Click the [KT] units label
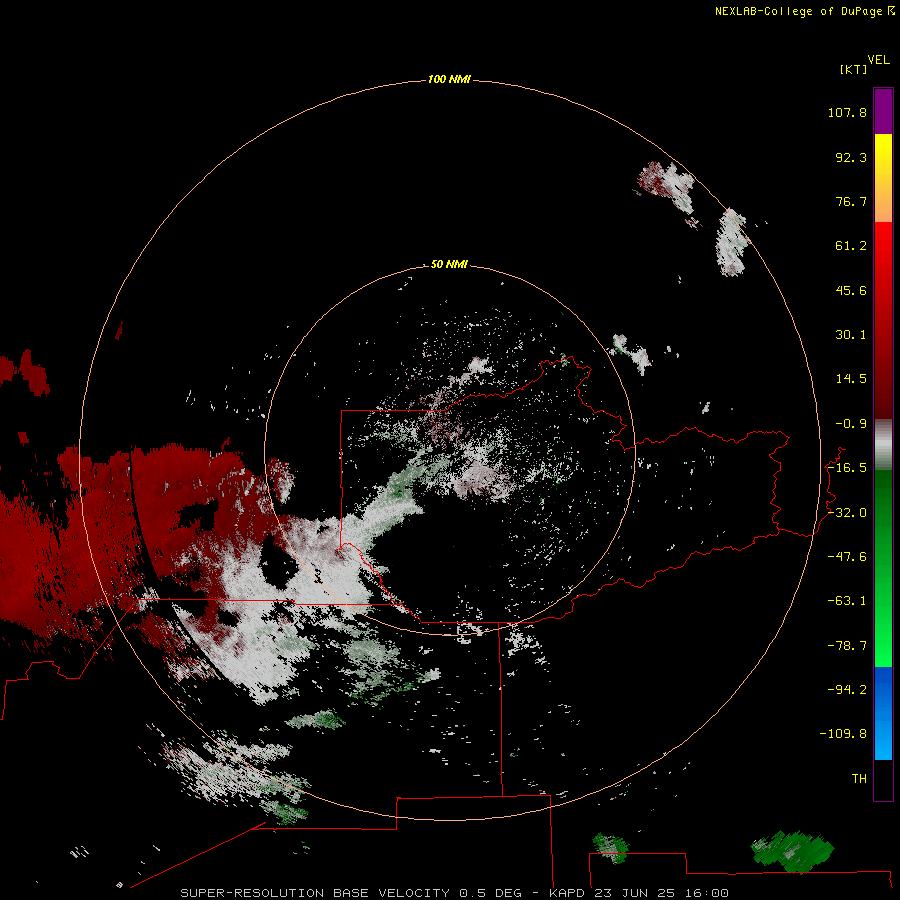The image size is (900, 900). click(x=854, y=69)
